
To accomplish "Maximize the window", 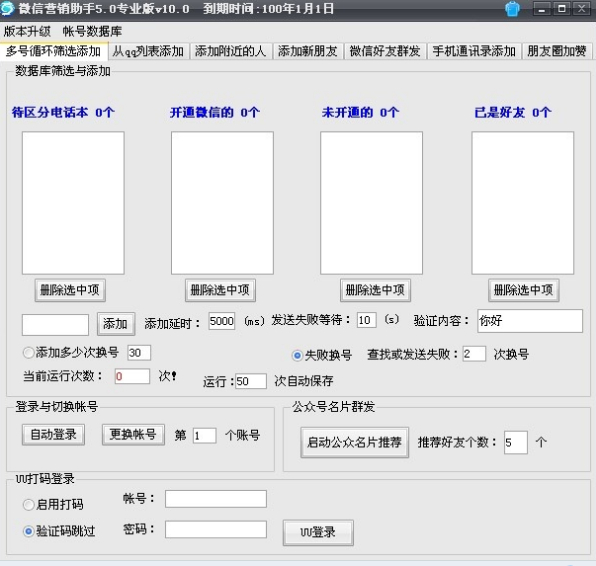I will coord(561,8).
